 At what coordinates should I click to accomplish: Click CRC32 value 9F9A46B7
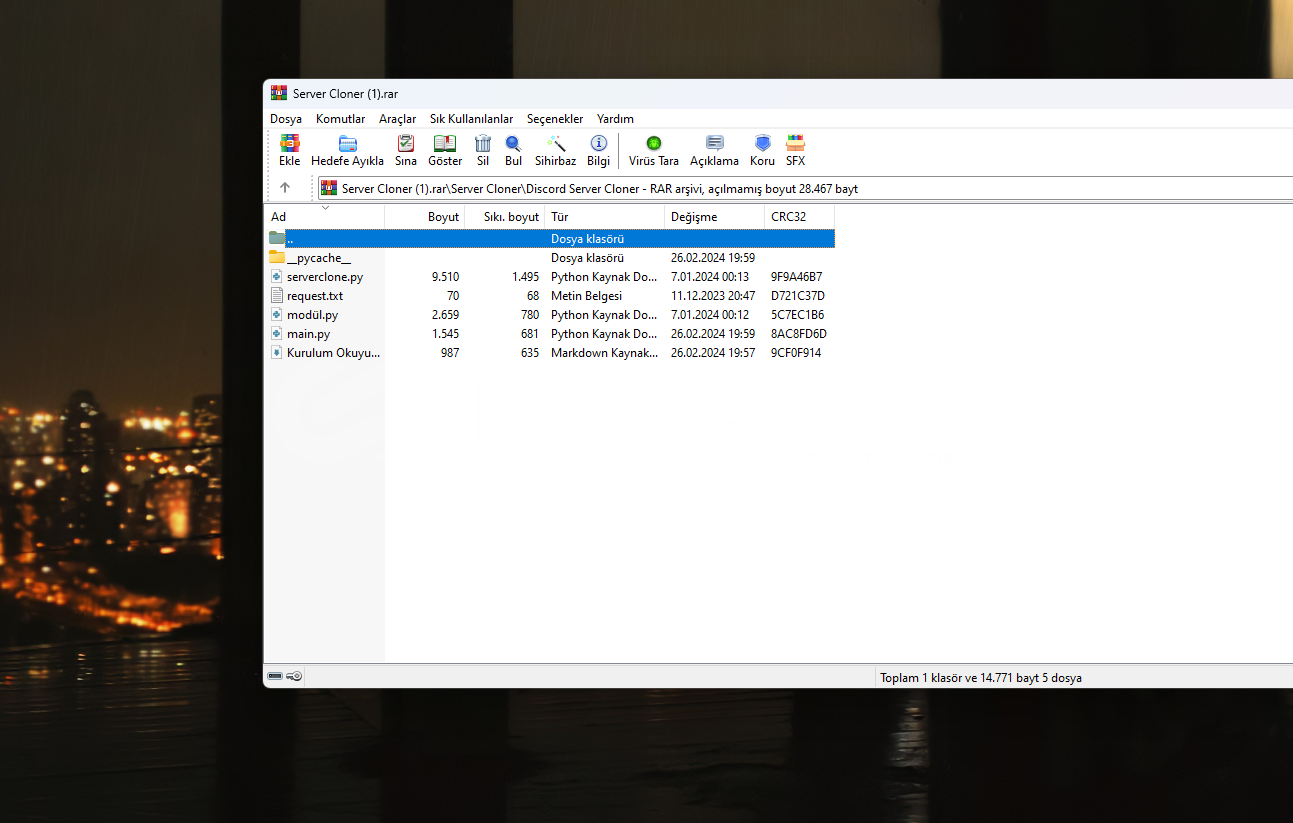tap(797, 277)
